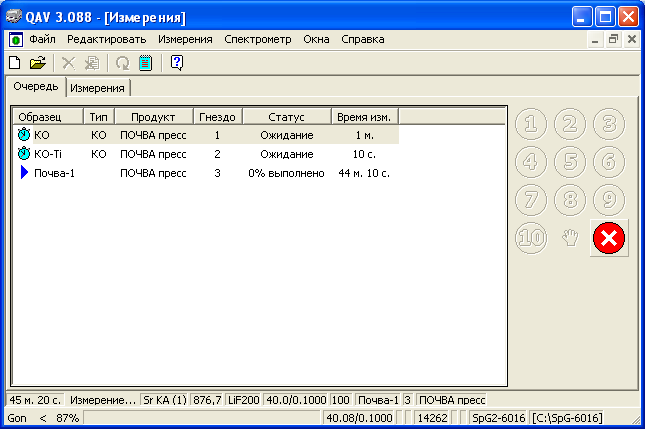Switch to the Очередь tab
645x429 pixels.
pyautogui.click(x=36, y=87)
